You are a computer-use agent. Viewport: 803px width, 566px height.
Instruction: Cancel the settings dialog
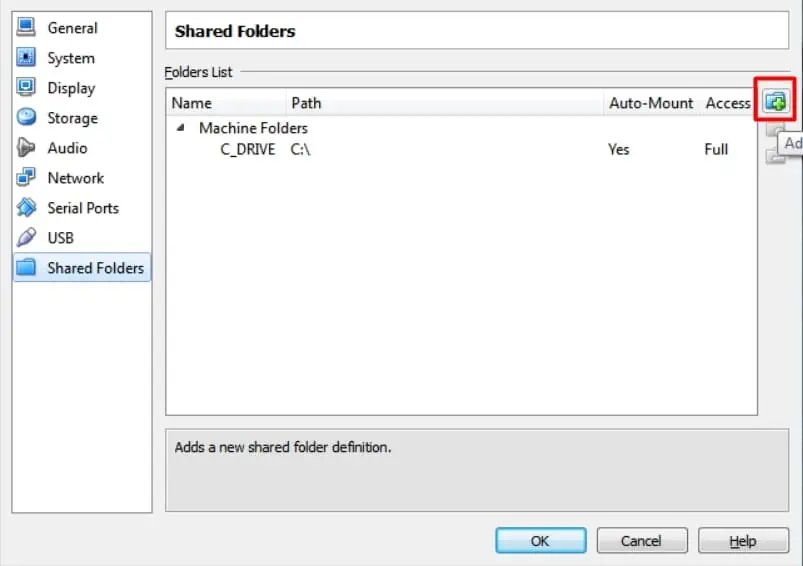(x=641, y=541)
